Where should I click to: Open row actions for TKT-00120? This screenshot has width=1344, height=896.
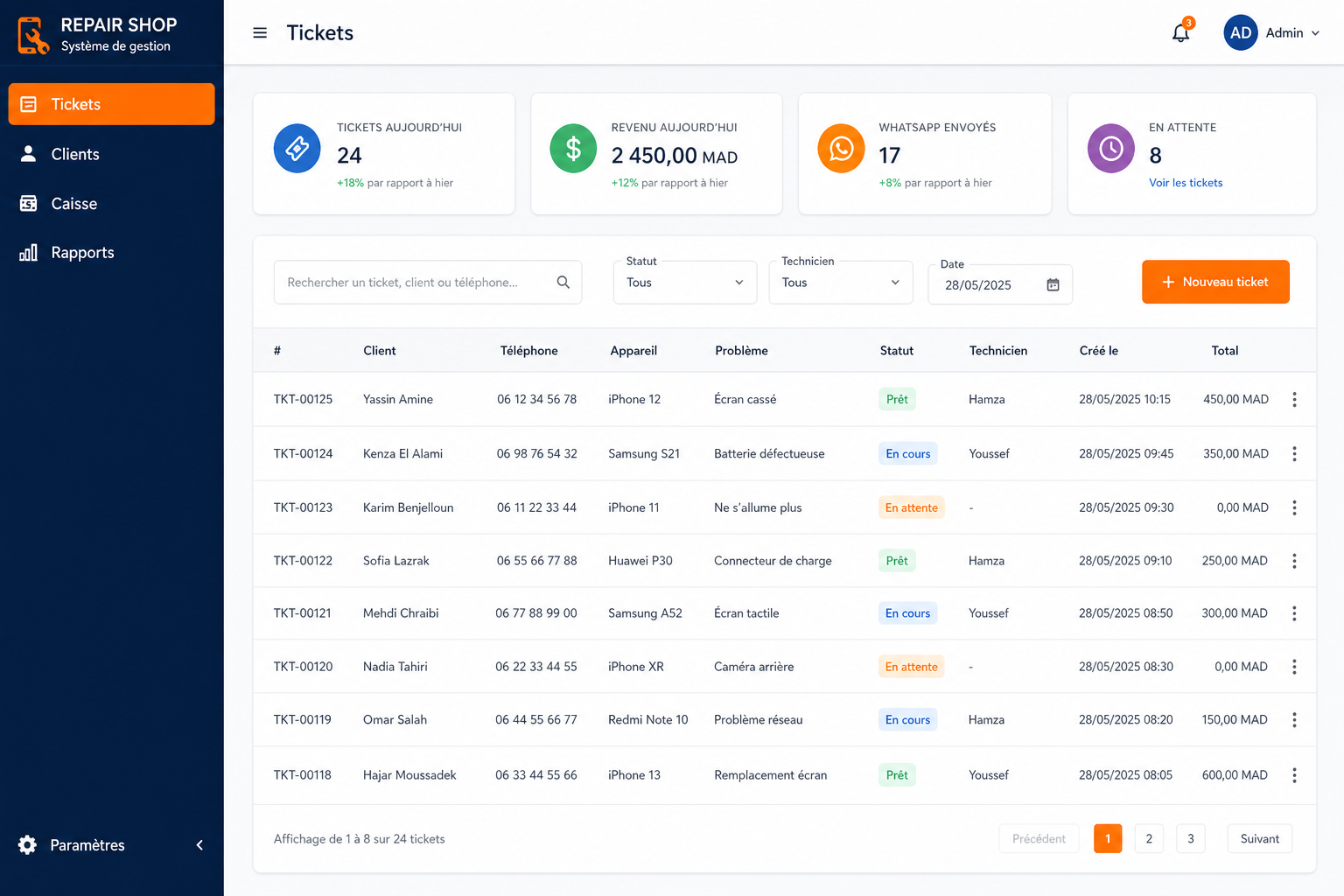click(1294, 667)
